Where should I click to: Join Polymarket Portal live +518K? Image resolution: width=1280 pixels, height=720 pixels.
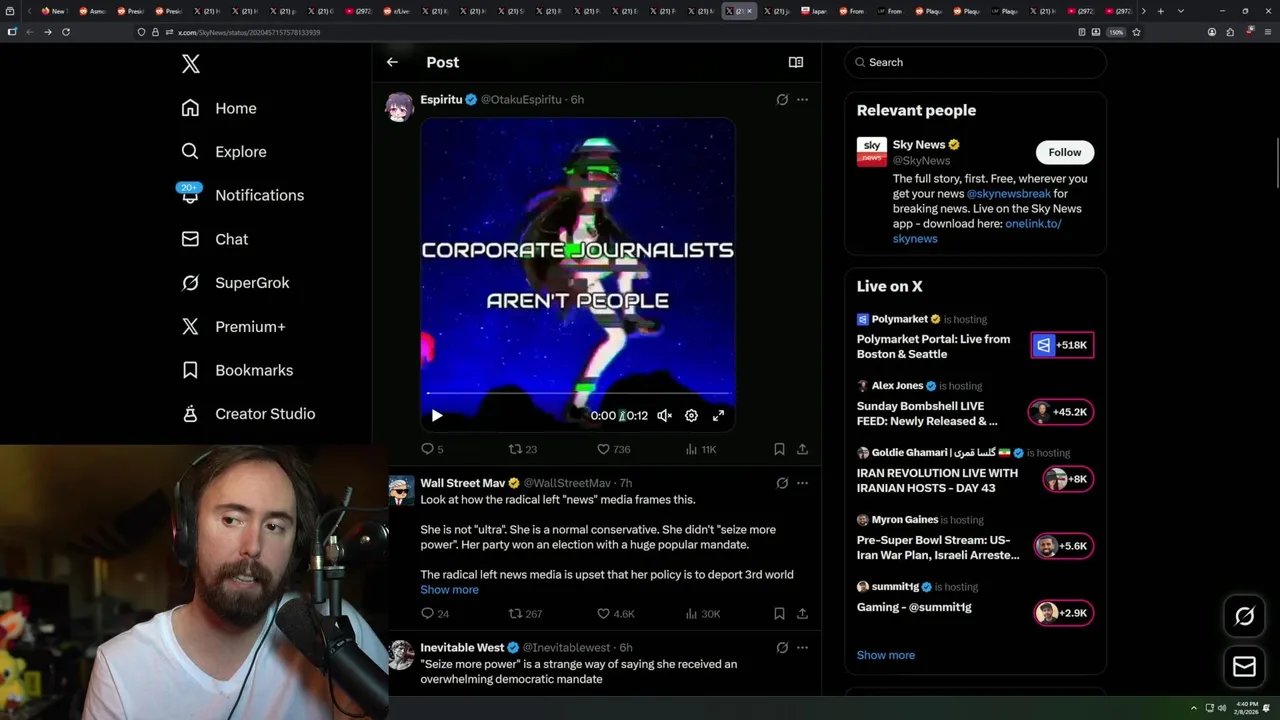(1062, 345)
